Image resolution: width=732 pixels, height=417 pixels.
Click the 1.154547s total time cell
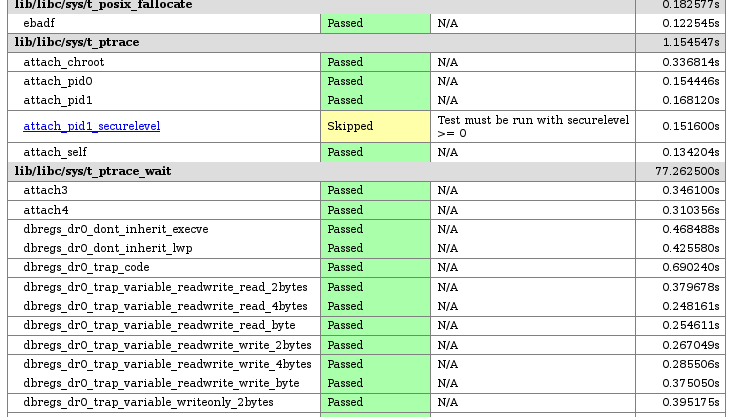(x=680, y=42)
